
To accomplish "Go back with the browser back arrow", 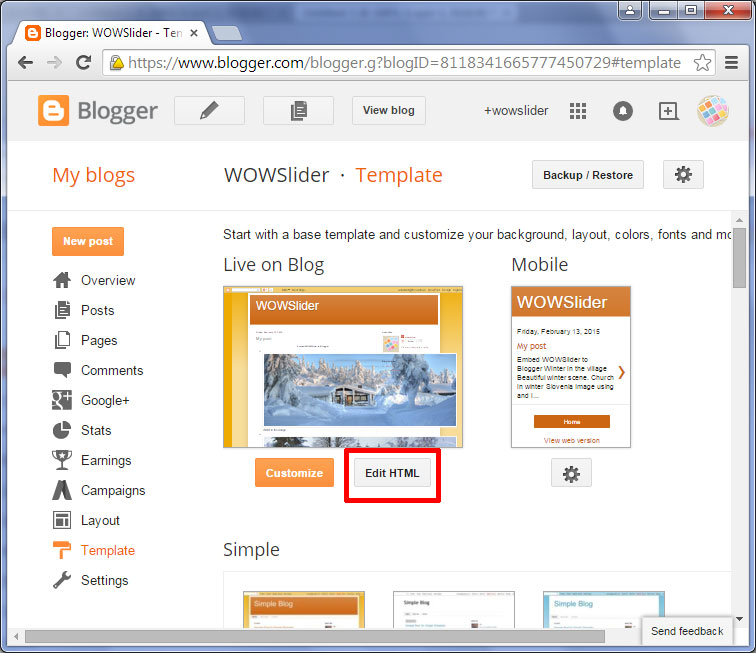I will (x=26, y=63).
